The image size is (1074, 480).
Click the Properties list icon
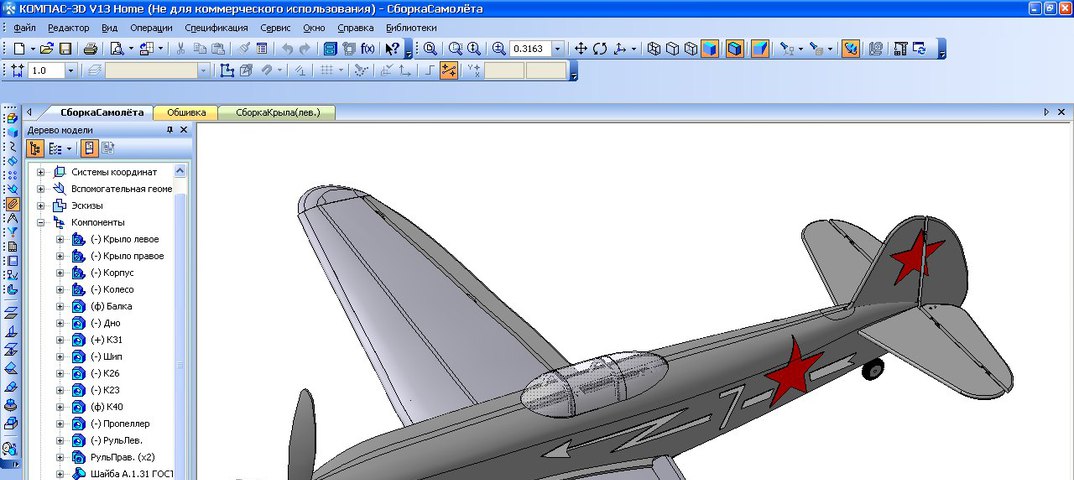[x=262, y=49]
